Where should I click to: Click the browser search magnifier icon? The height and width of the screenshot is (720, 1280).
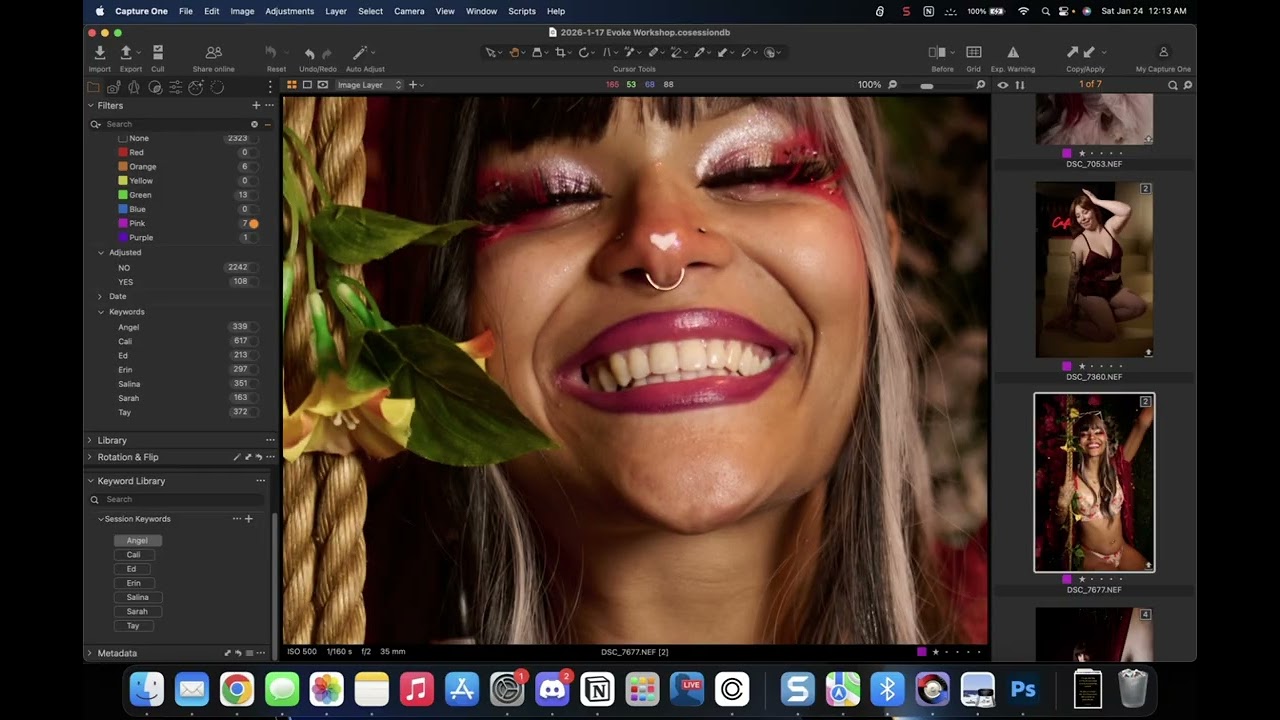(x=1173, y=85)
